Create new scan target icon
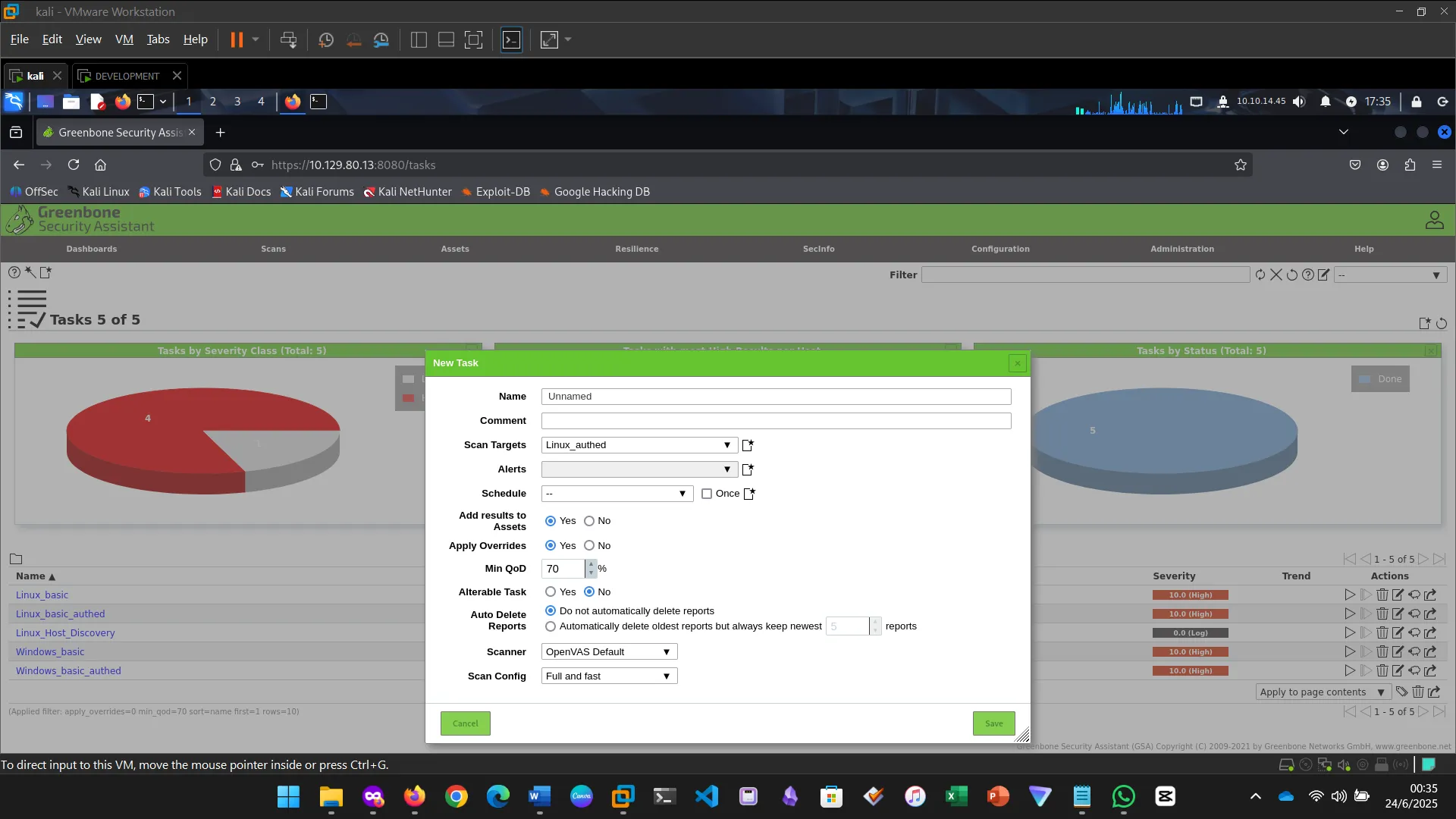This screenshot has height=819, width=1456. [x=748, y=445]
